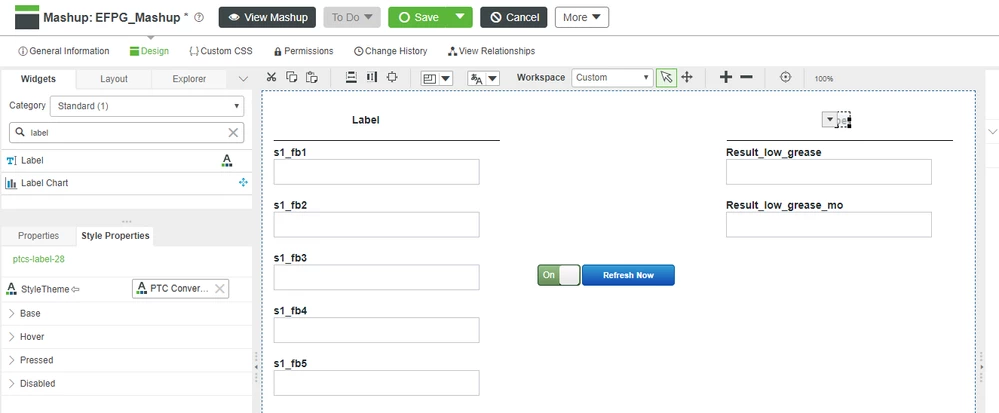Click the Paste clipboard icon

(311, 77)
